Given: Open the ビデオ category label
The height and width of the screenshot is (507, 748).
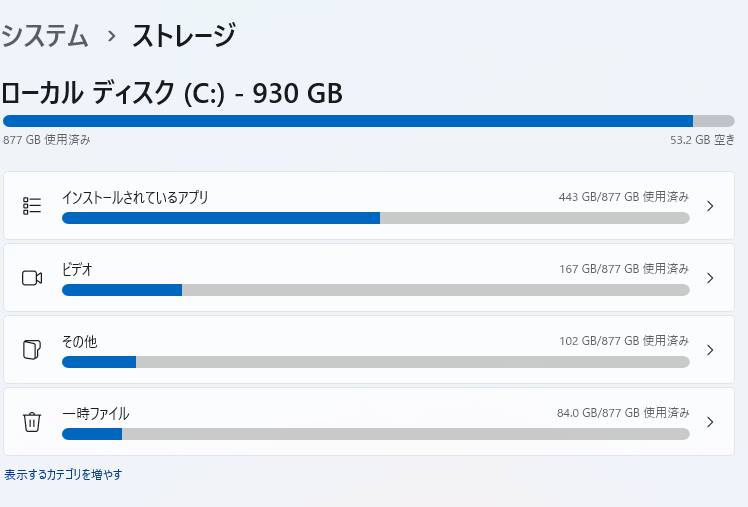Looking at the screenshot, I should point(77,269).
